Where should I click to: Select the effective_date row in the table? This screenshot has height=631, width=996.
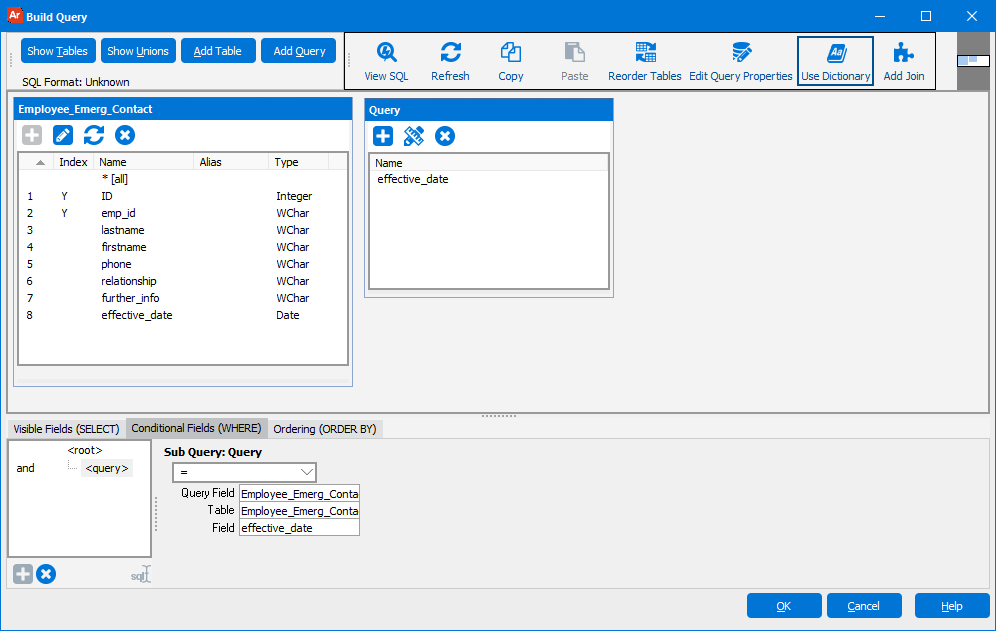click(x=137, y=315)
